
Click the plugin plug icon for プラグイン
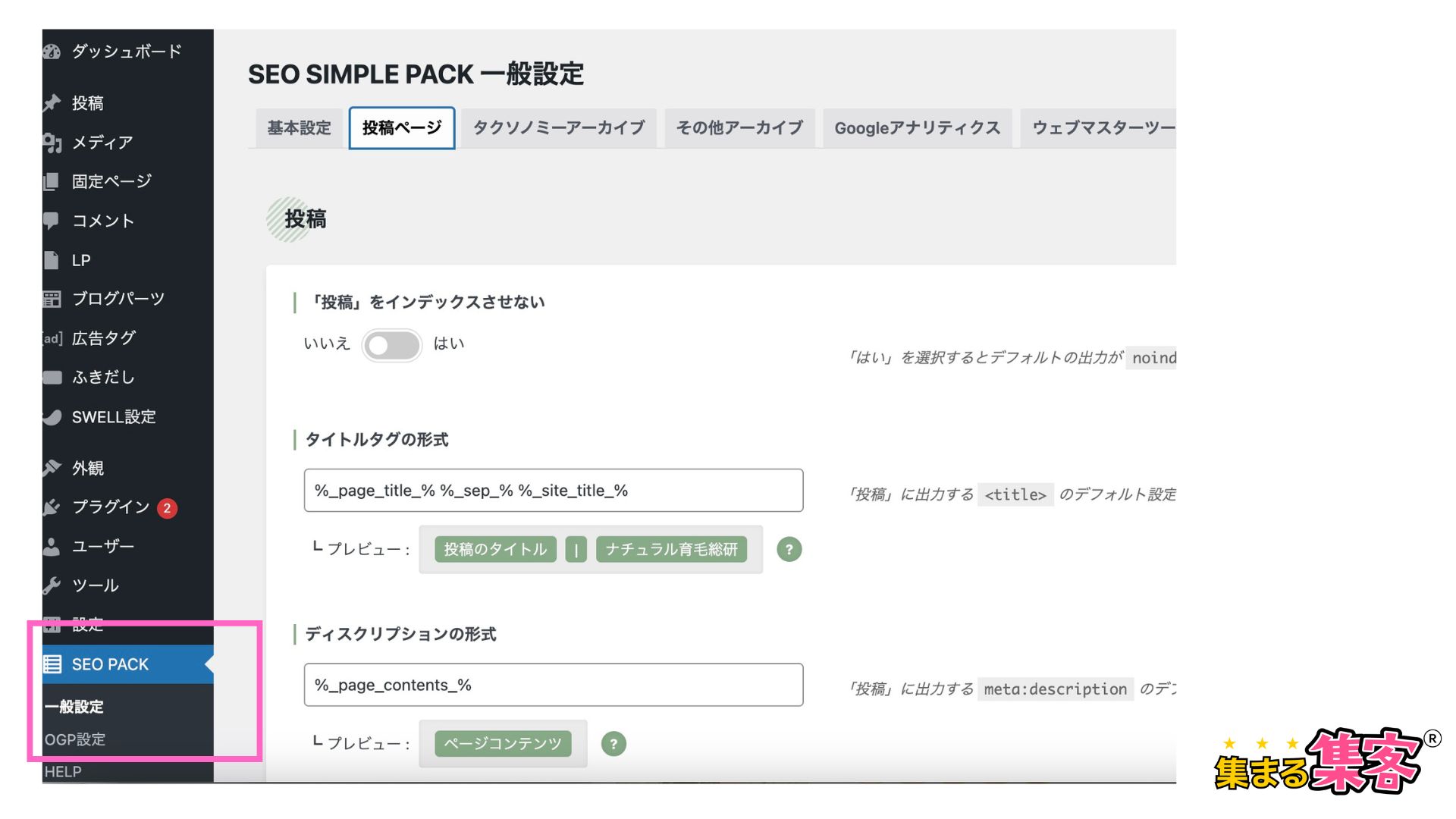tap(52, 507)
